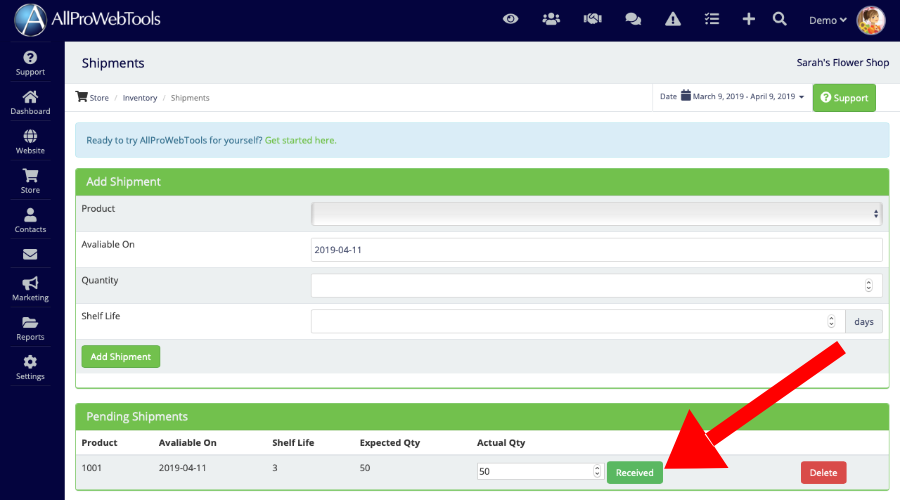Click the Quantity field stepper arrows

click(868, 286)
